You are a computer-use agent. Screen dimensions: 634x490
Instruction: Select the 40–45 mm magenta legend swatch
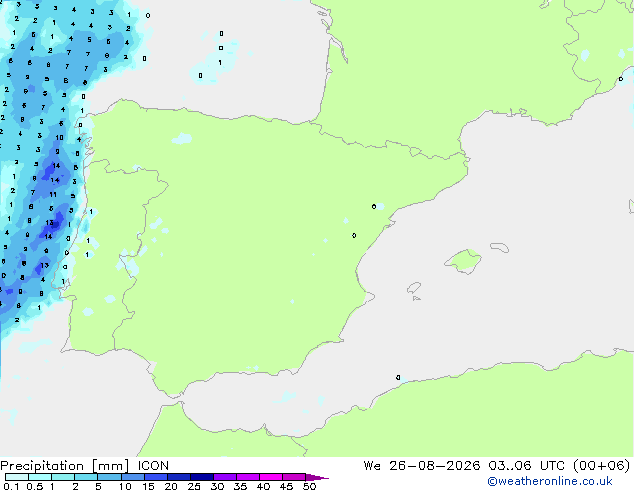click(271, 477)
